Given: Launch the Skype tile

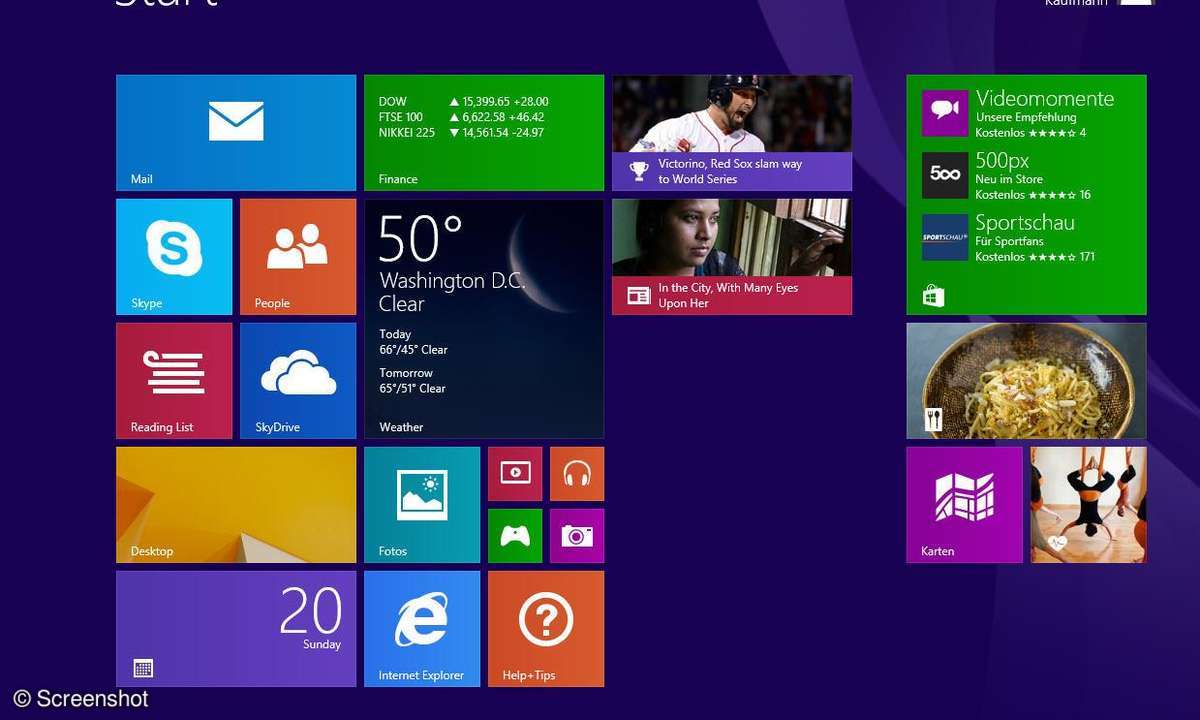Looking at the screenshot, I should (x=174, y=257).
